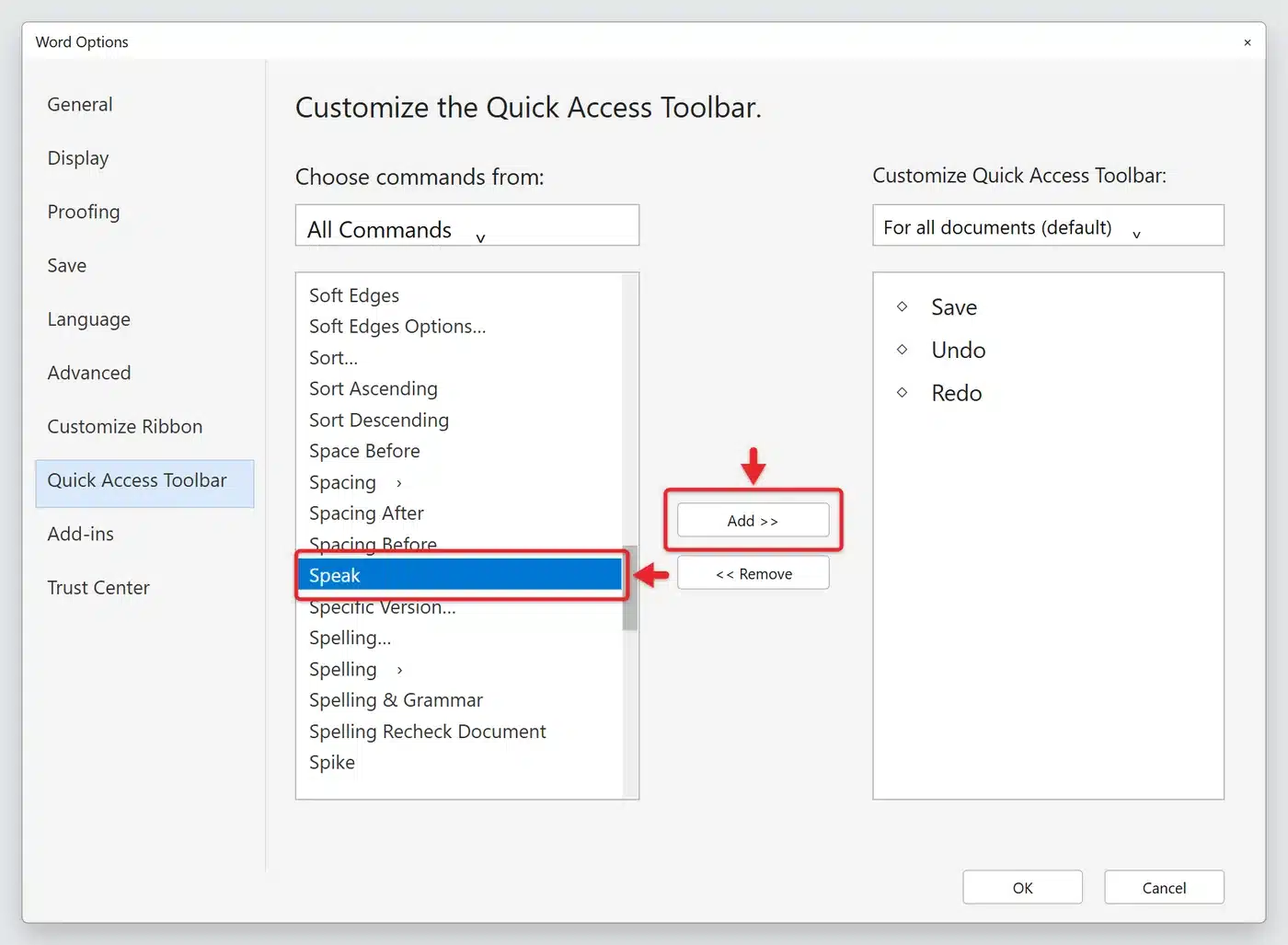Select Quick Access Toolbar category
1288x945 pixels.
point(144,483)
